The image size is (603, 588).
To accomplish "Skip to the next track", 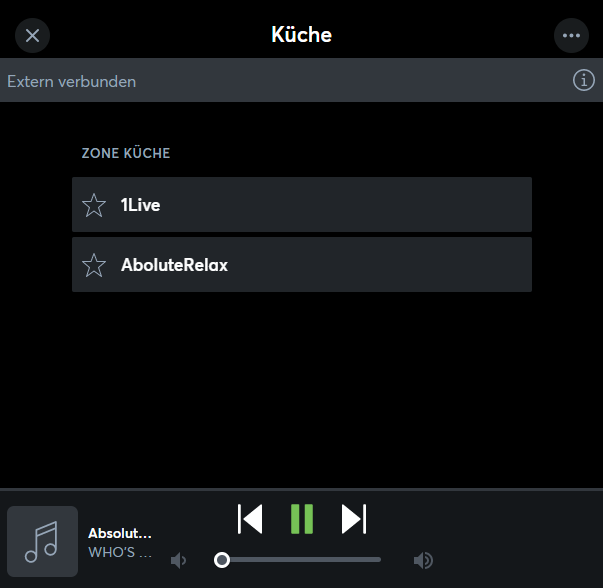I will (x=354, y=519).
